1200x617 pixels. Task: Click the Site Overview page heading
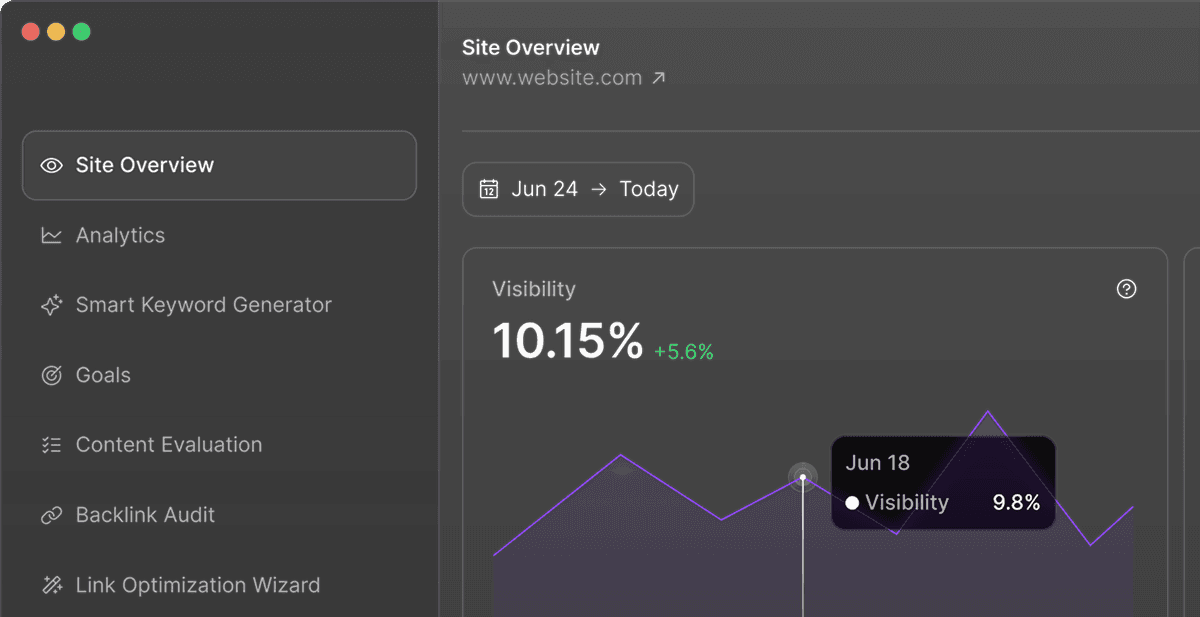pyautogui.click(x=531, y=47)
